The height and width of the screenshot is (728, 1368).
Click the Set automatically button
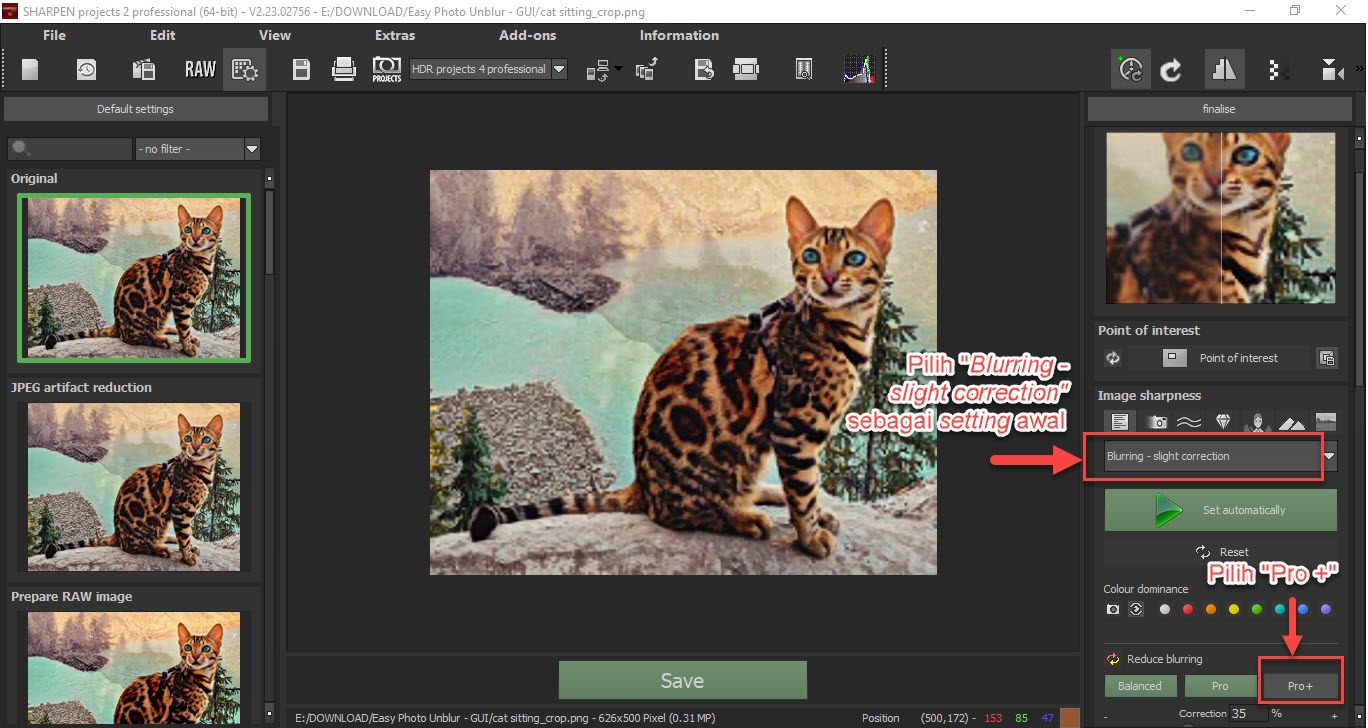coord(1220,510)
